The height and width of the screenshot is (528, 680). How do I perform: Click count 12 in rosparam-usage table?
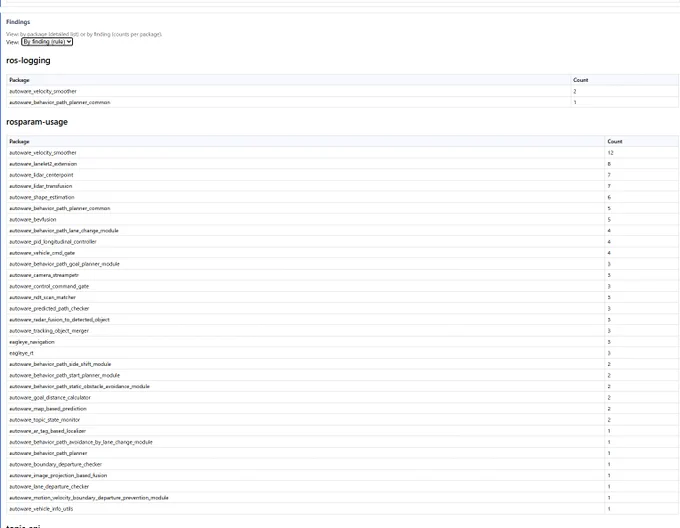pyautogui.click(x=610, y=153)
